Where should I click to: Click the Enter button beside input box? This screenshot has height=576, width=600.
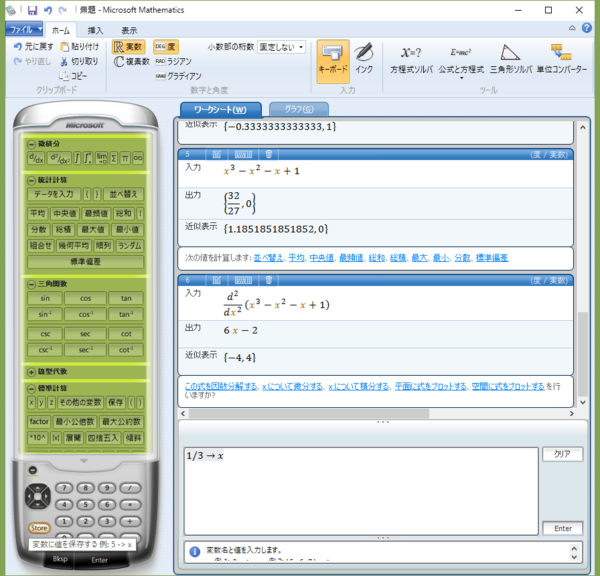click(x=562, y=529)
